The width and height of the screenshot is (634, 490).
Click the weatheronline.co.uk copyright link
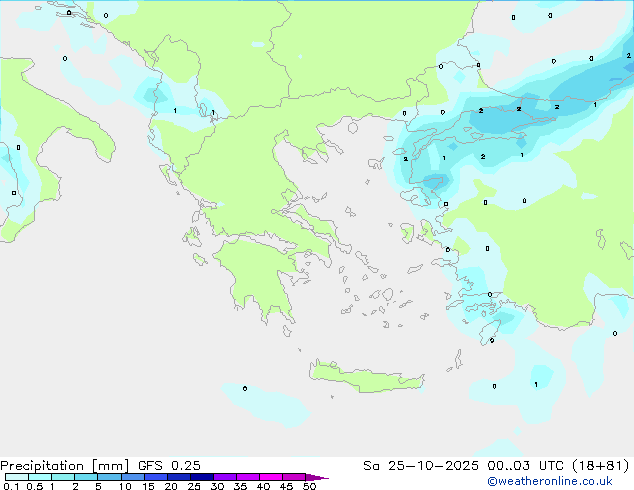[550, 481]
